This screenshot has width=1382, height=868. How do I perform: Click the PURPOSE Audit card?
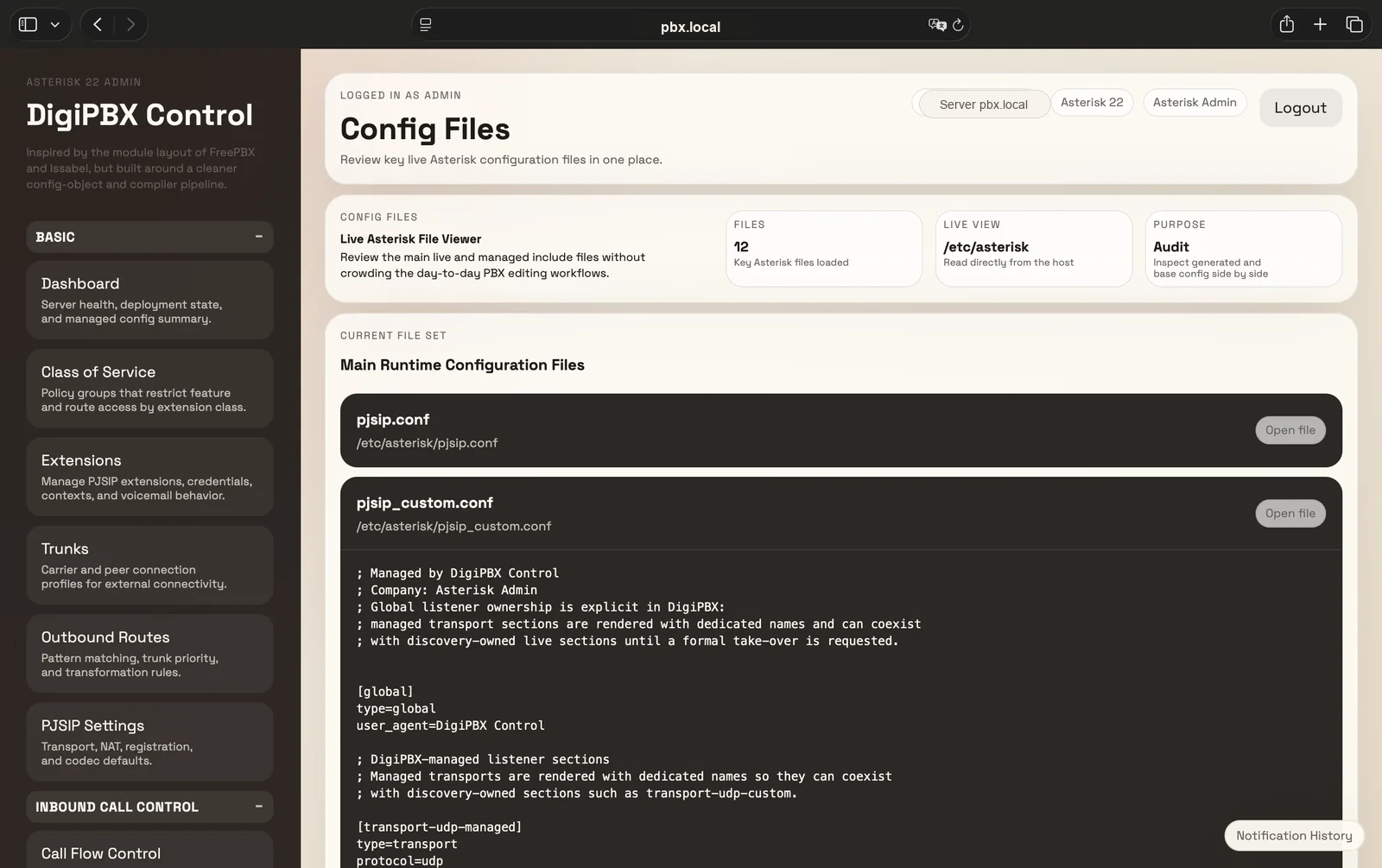tap(1243, 249)
